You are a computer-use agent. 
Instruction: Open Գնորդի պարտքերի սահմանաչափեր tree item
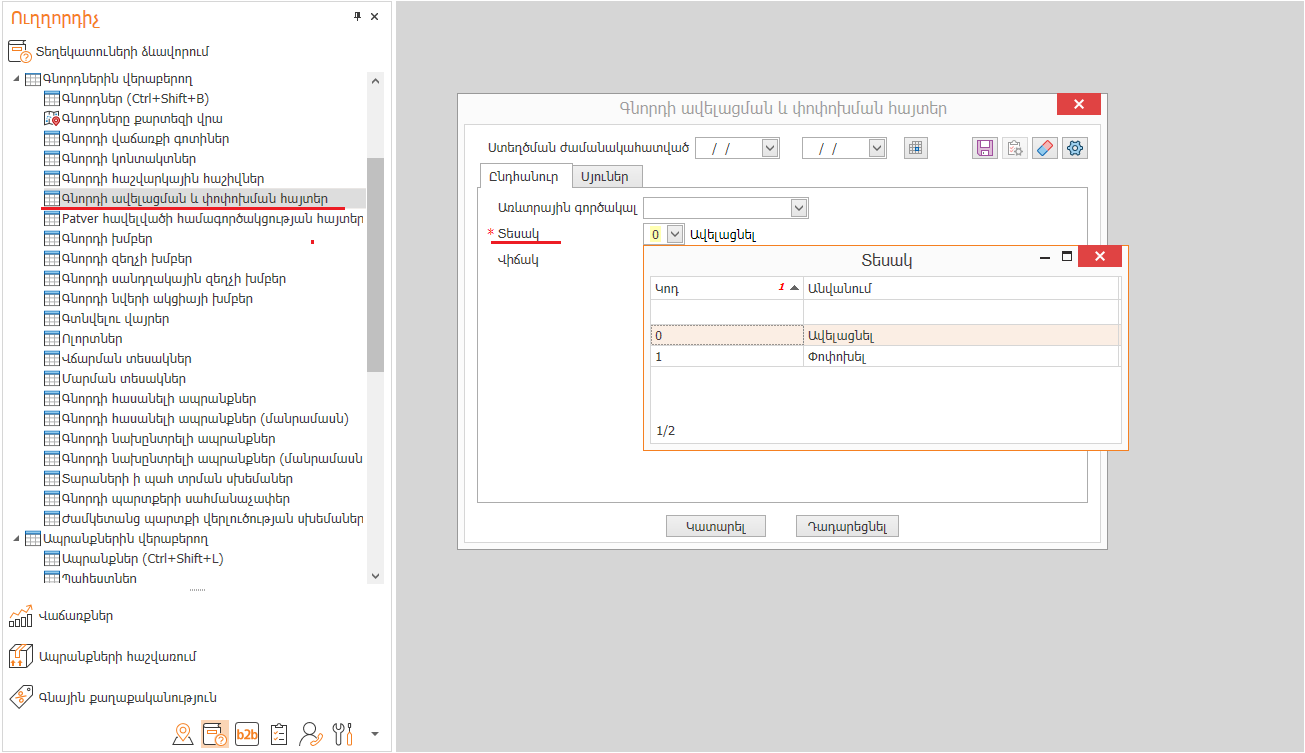click(x=176, y=499)
